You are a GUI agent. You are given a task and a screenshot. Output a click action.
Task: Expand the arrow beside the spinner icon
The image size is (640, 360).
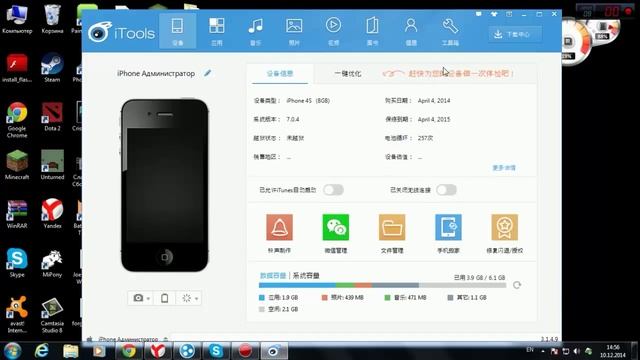[x=196, y=299]
